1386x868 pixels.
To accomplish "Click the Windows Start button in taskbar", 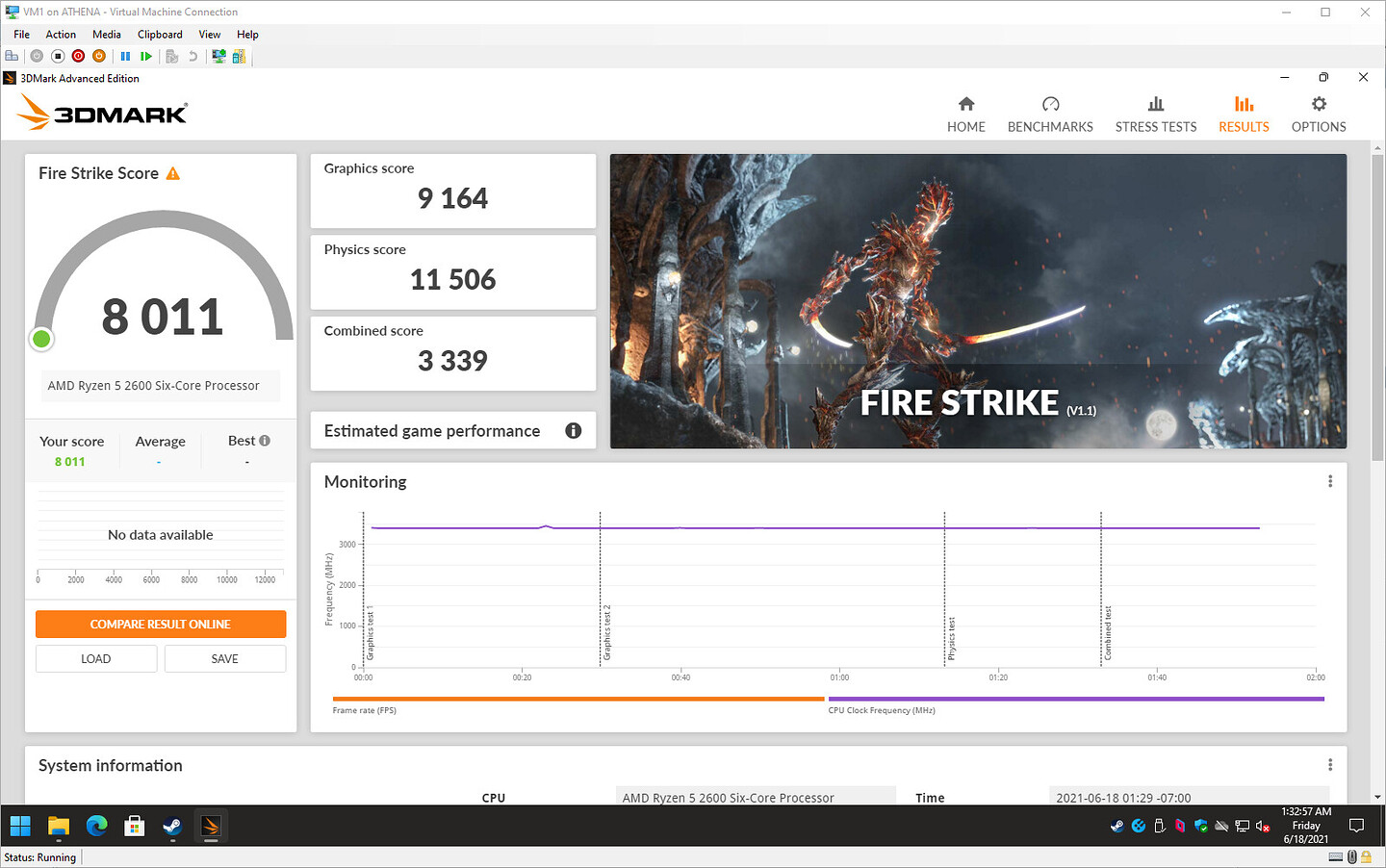I will pos(20,826).
